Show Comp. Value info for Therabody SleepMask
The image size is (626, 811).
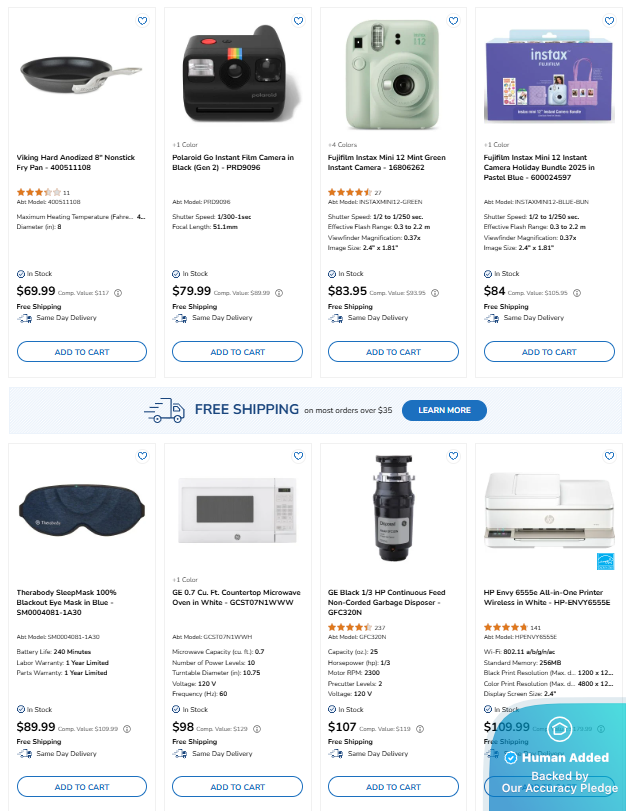click(x=127, y=729)
